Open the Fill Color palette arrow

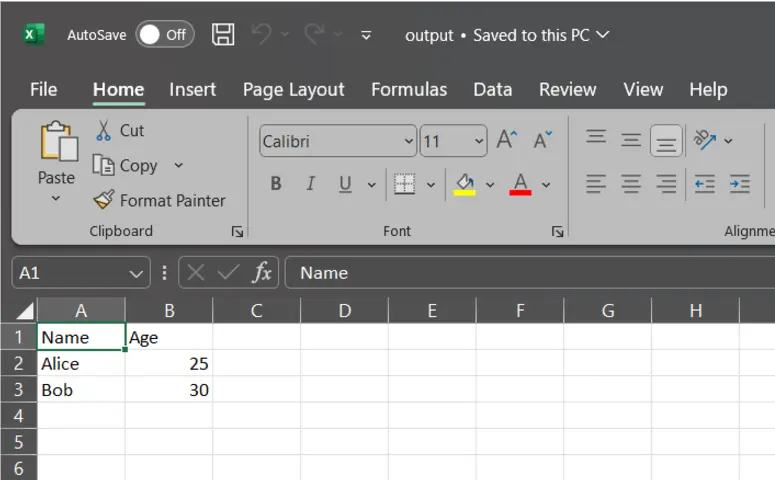[x=490, y=185]
